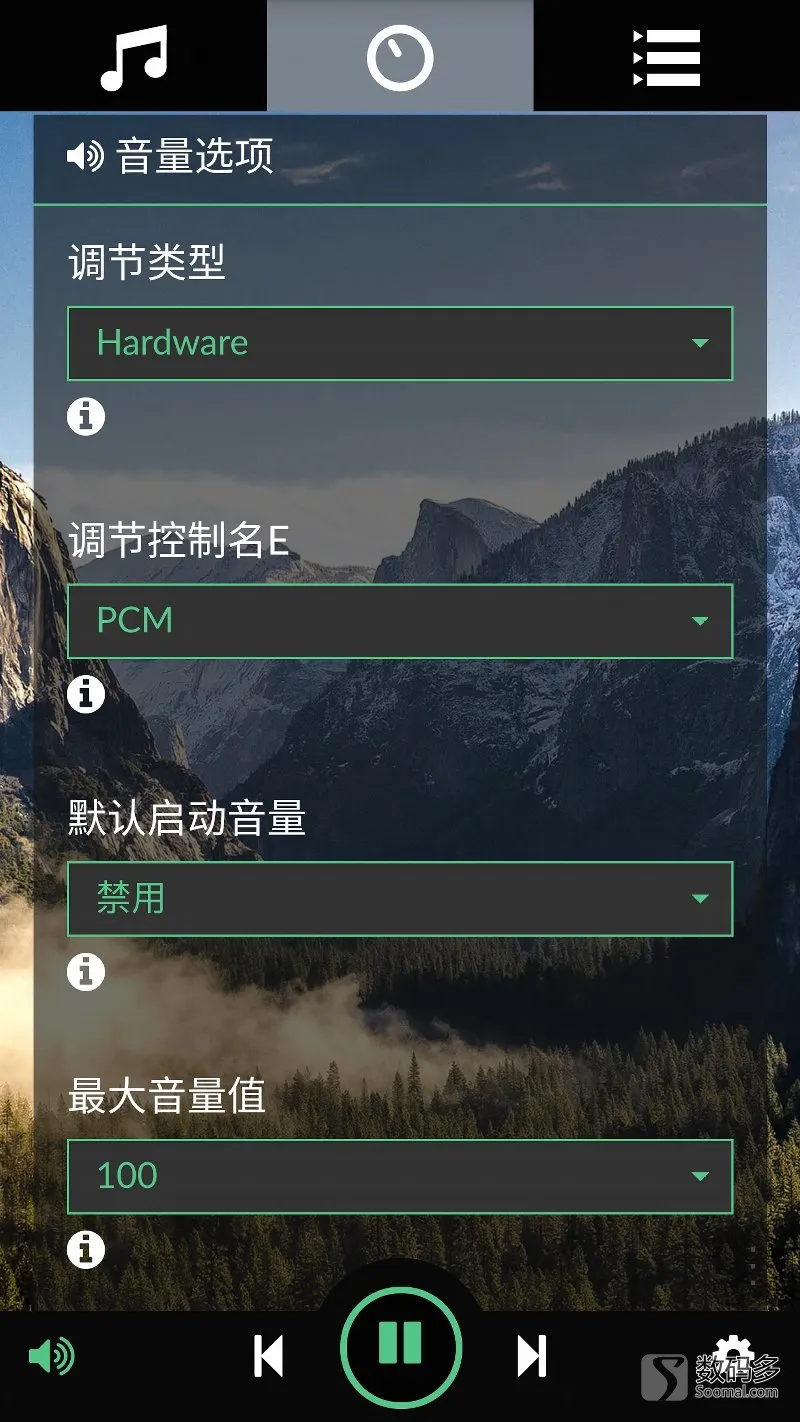Click info icon under PCM dropdown
800x1422 pixels.
(x=86, y=693)
